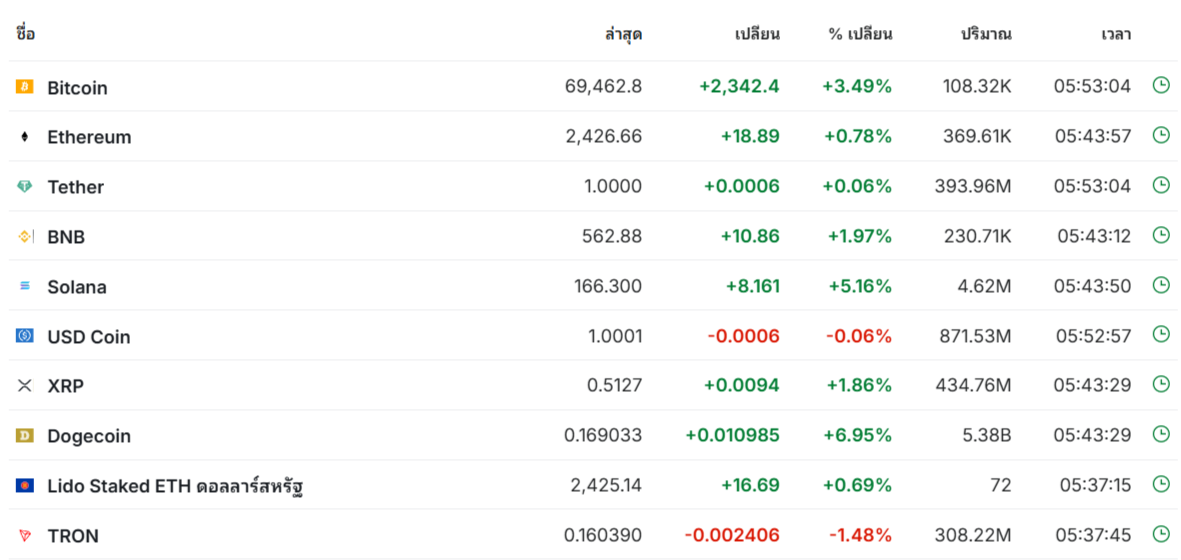Click the clock icon in TRON row
Screen dimensions: 1181x560
pyautogui.click(x=1161, y=534)
